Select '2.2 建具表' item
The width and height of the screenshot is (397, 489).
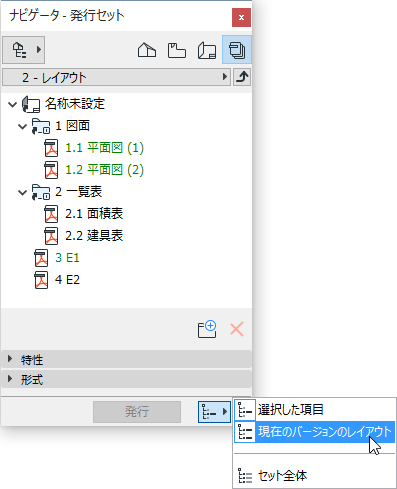[x=94, y=236]
